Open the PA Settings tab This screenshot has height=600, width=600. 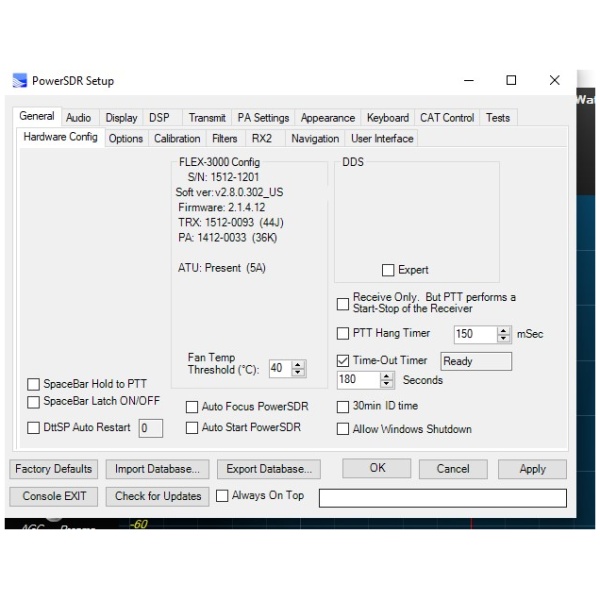coord(263,118)
